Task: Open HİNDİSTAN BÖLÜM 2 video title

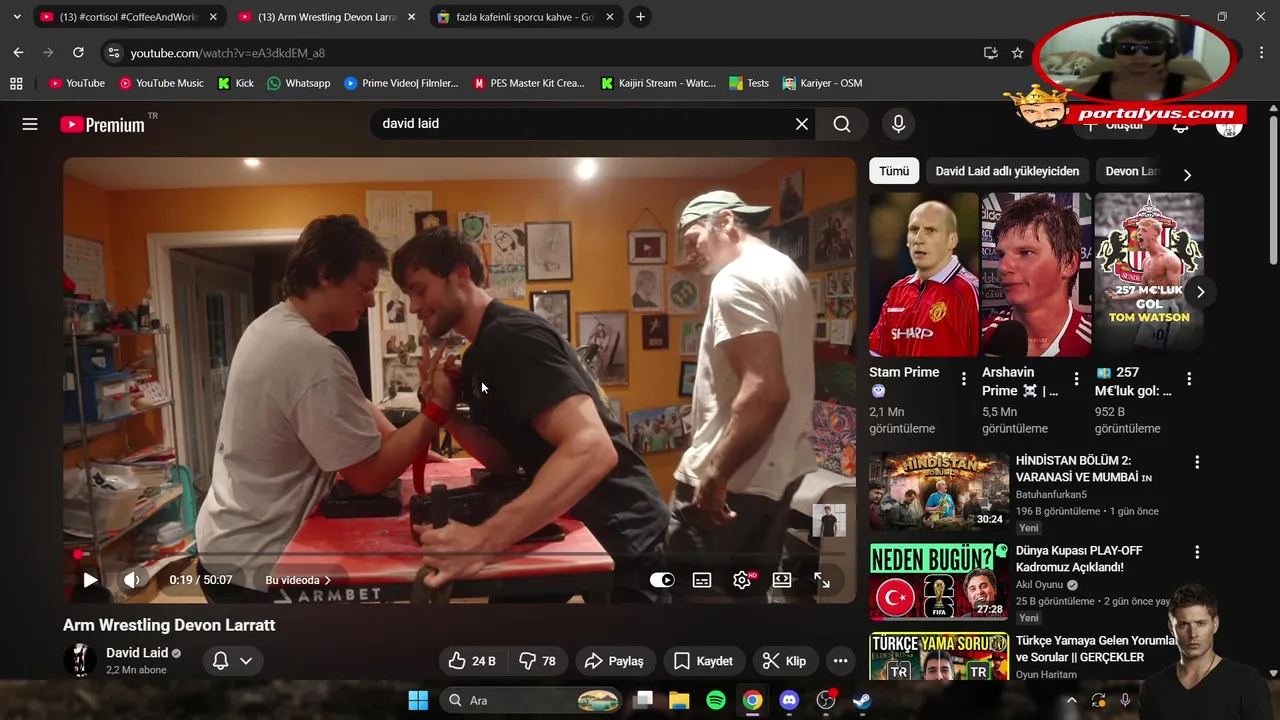Action: [1084, 469]
